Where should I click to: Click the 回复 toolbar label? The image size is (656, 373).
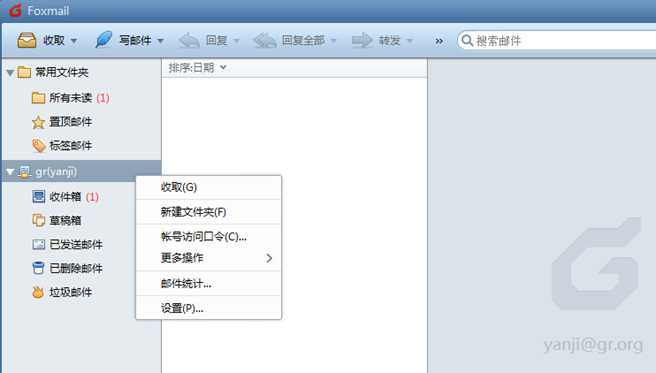[x=217, y=41]
